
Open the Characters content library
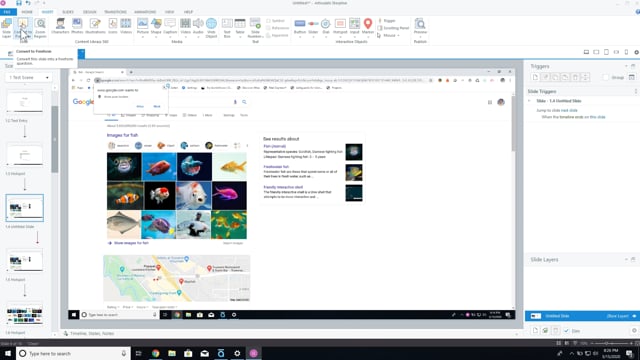pos(60,26)
